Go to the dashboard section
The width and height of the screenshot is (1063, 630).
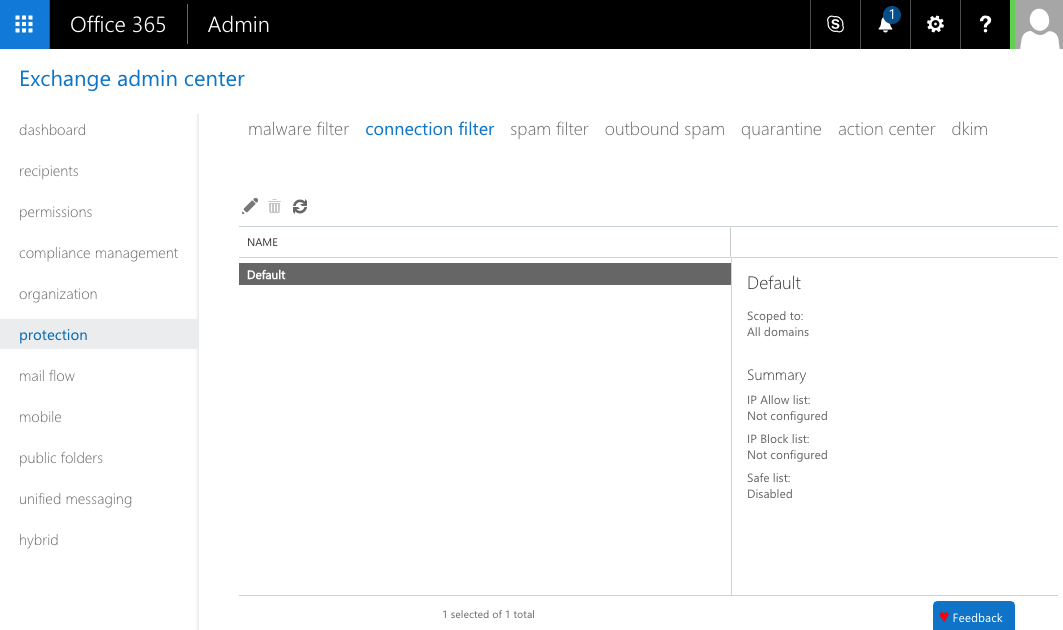(x=52, y=130)
